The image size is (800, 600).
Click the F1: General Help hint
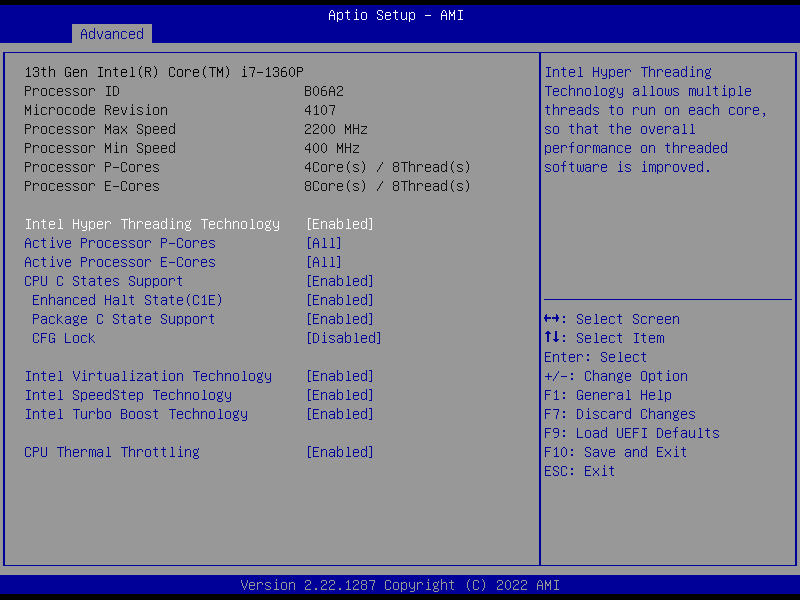point(608,395)
